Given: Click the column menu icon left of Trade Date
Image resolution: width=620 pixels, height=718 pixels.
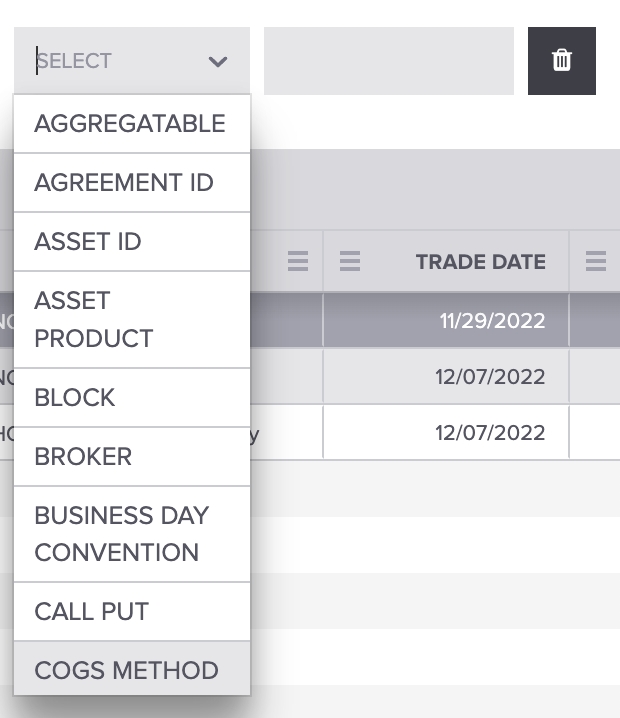Looking at the screenshot, I should point(297,262).
